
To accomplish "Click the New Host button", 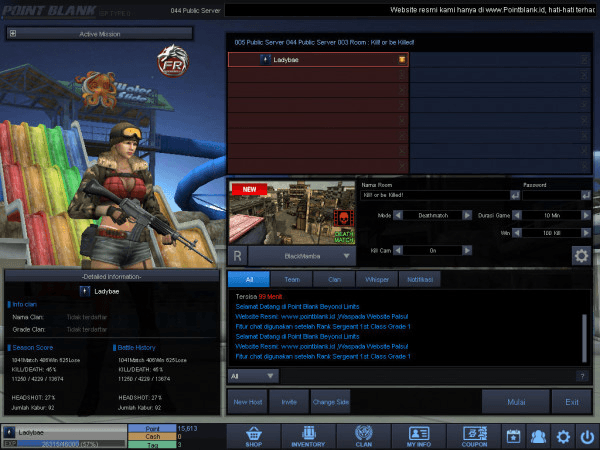I will (248, 402).
